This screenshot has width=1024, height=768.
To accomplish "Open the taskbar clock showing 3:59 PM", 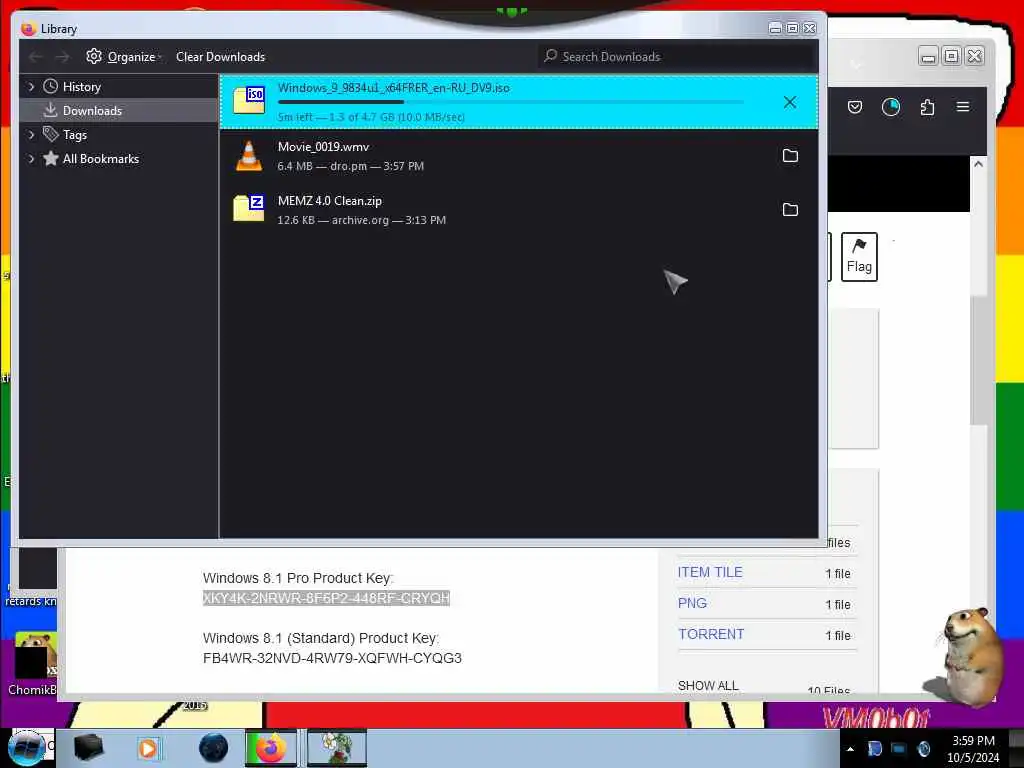I will coord(973,748).
